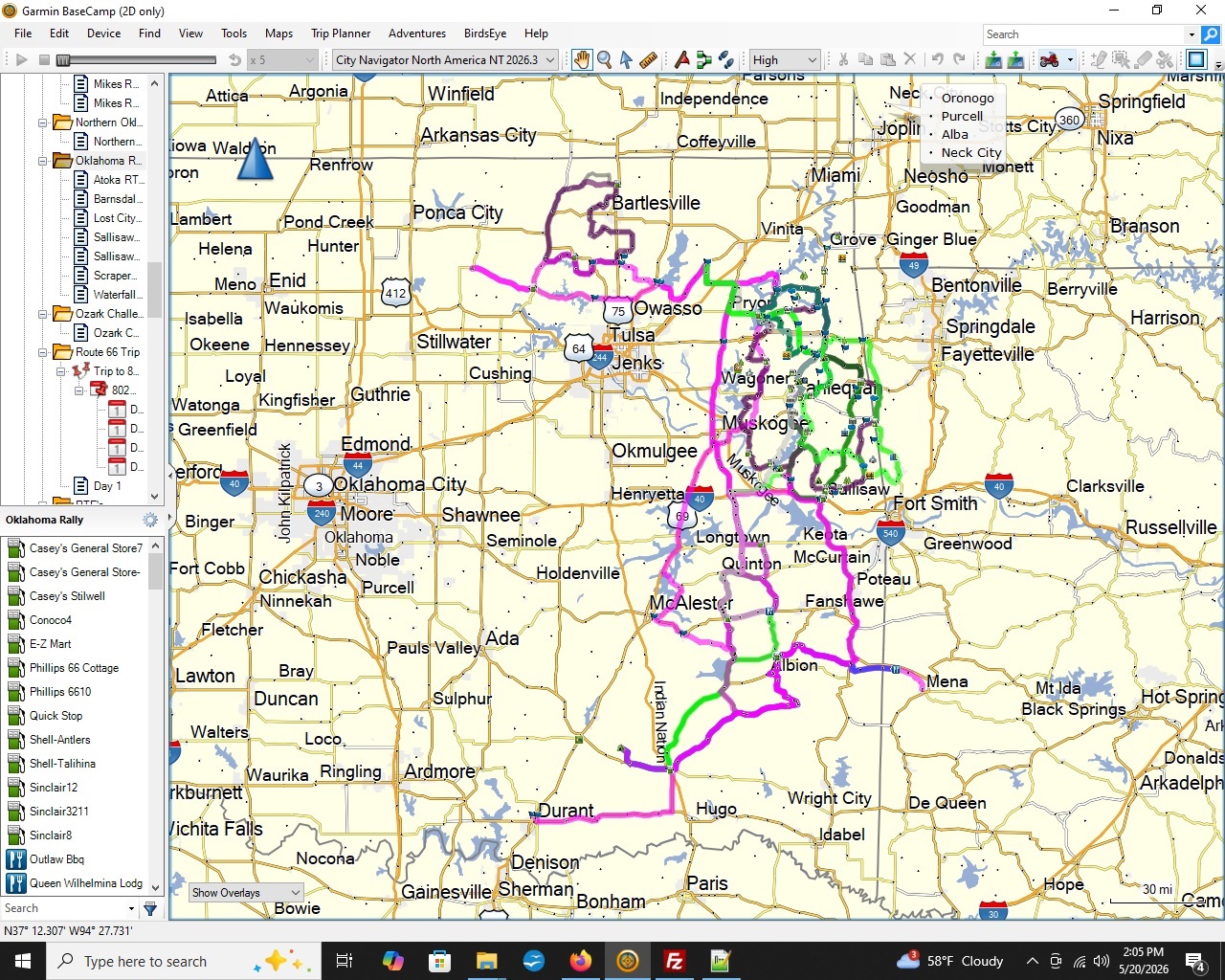Select the Zoom magnifier tool
1225x980 pixels.
605,59
